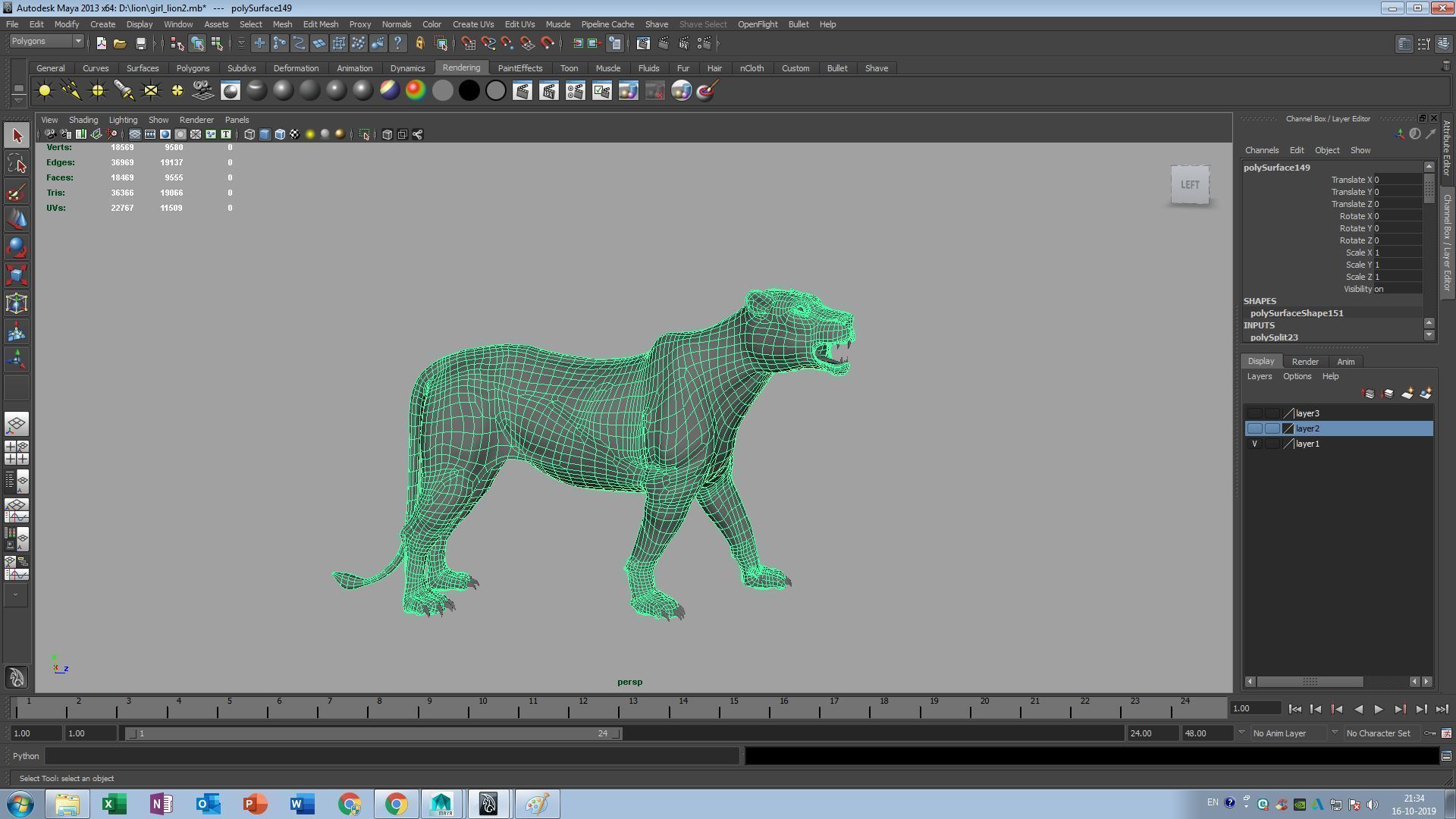Activate the Lasso Select tool
This screenshot has height=819, width=1456.
click(x=17, y=164)
